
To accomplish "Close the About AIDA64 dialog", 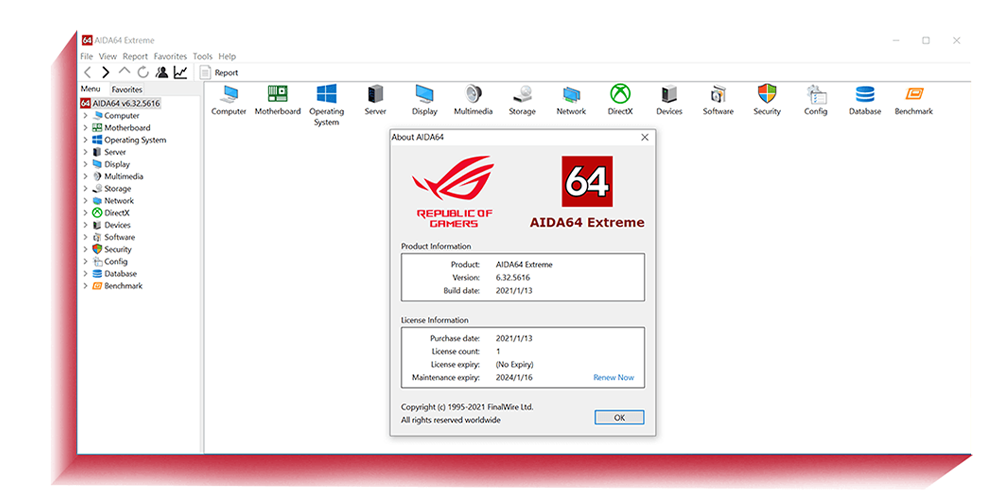I will (x=644, y=137).
